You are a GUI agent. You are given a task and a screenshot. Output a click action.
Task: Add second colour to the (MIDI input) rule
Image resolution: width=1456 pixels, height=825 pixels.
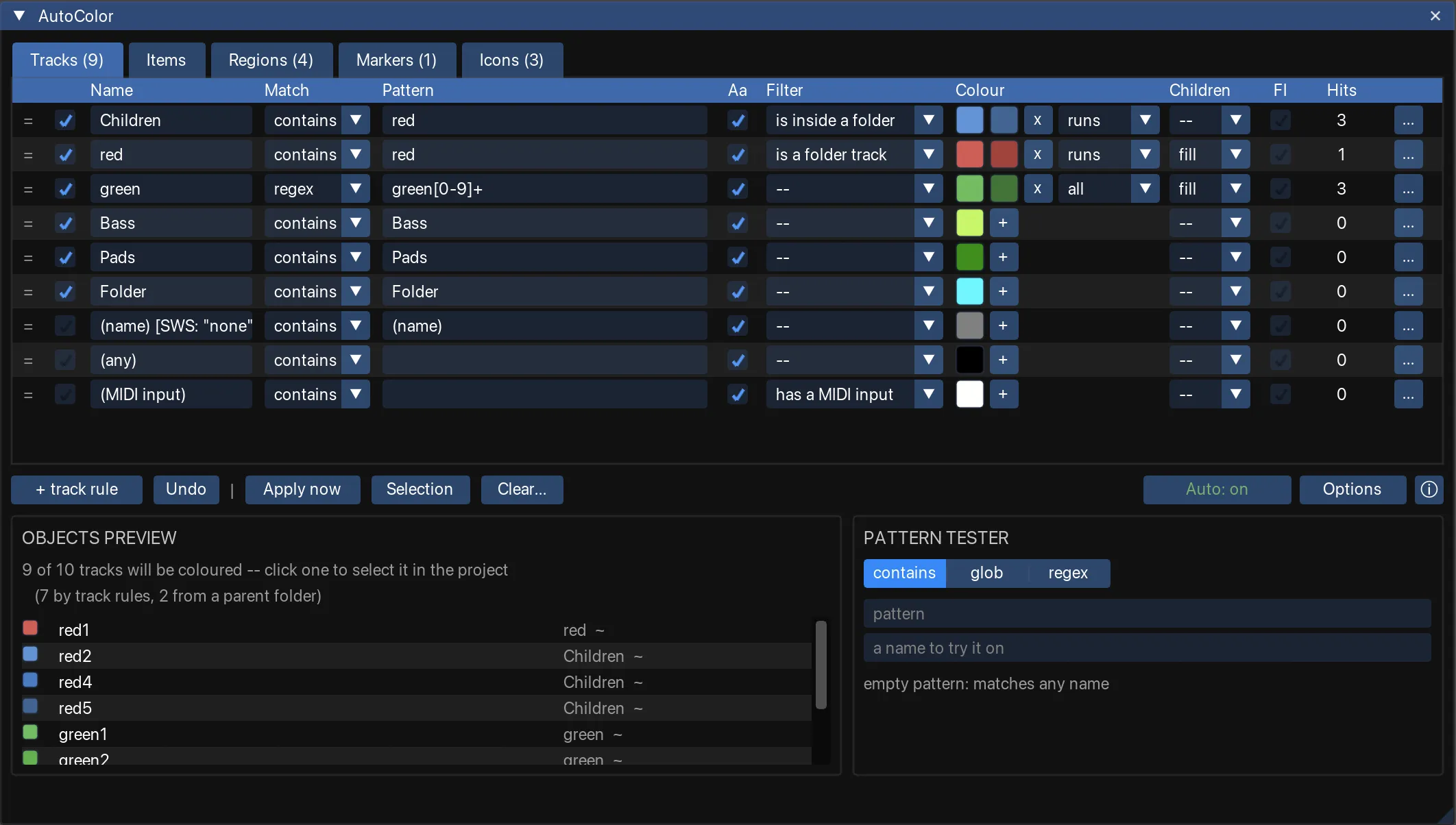pos(1004,395)
